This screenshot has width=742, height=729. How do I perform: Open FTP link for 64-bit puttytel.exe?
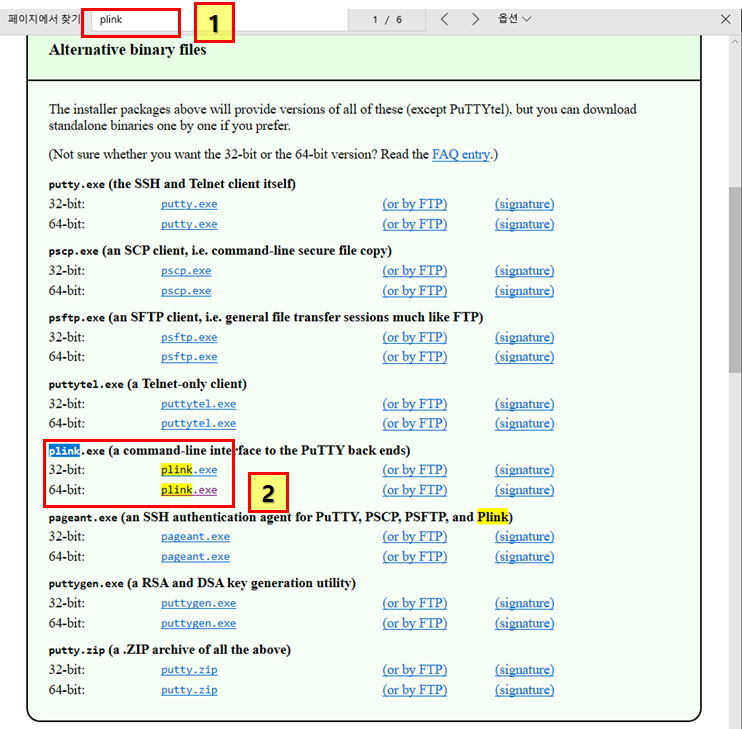415,423
